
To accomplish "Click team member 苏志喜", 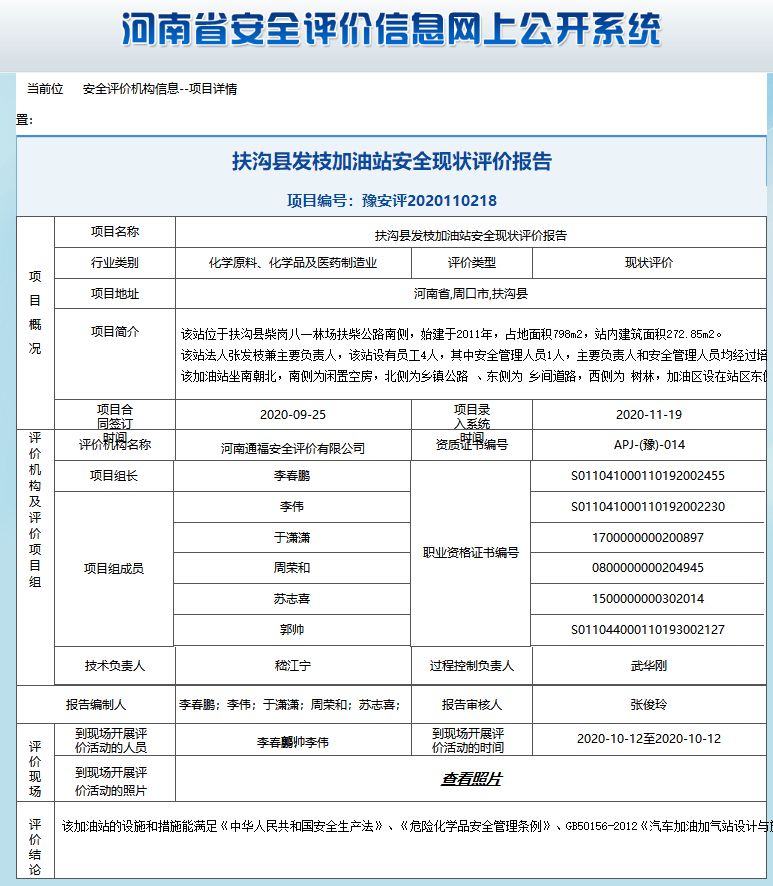I will click(x=292, y=599).
